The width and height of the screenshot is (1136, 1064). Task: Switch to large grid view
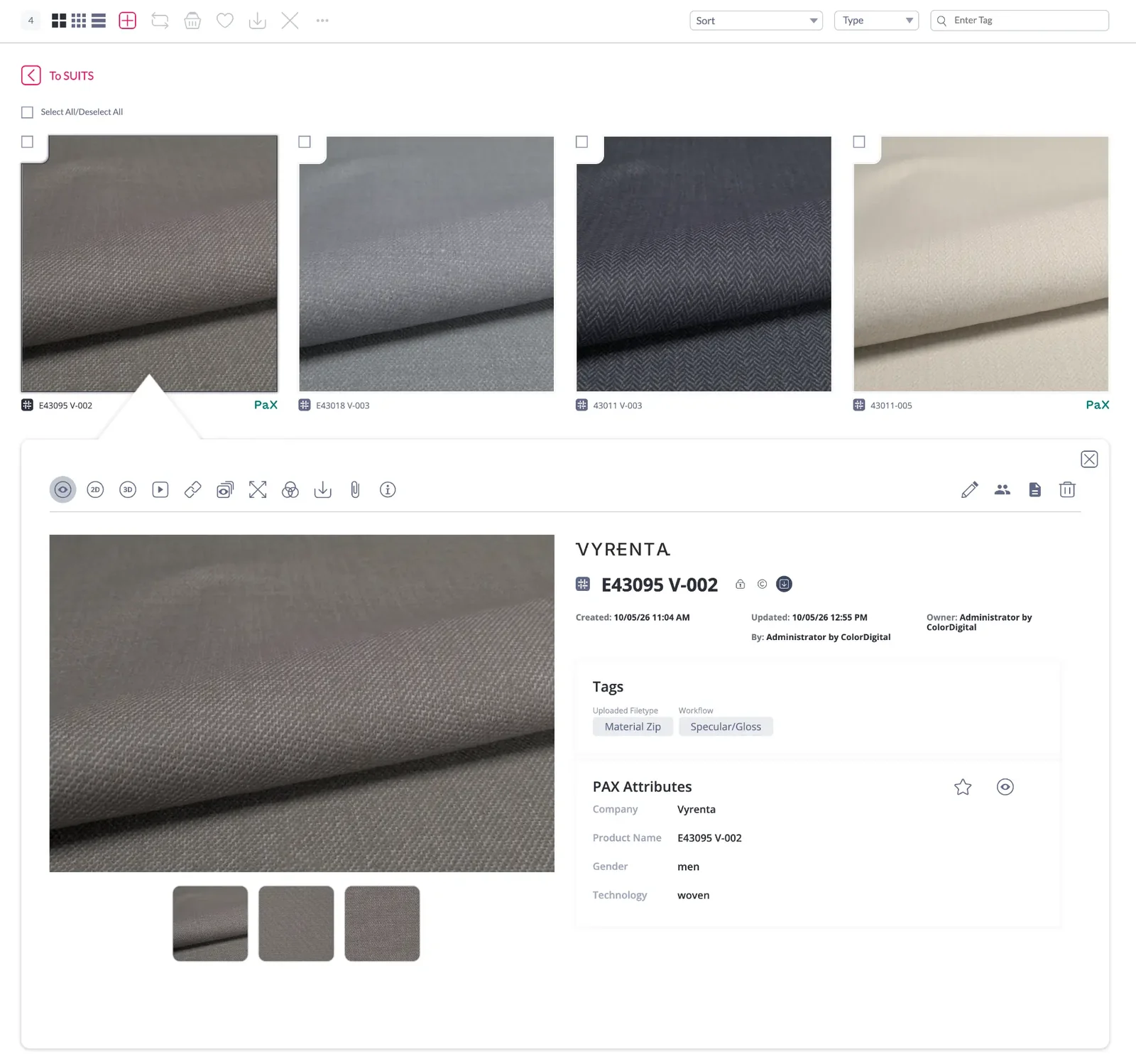tap(59, 21)
